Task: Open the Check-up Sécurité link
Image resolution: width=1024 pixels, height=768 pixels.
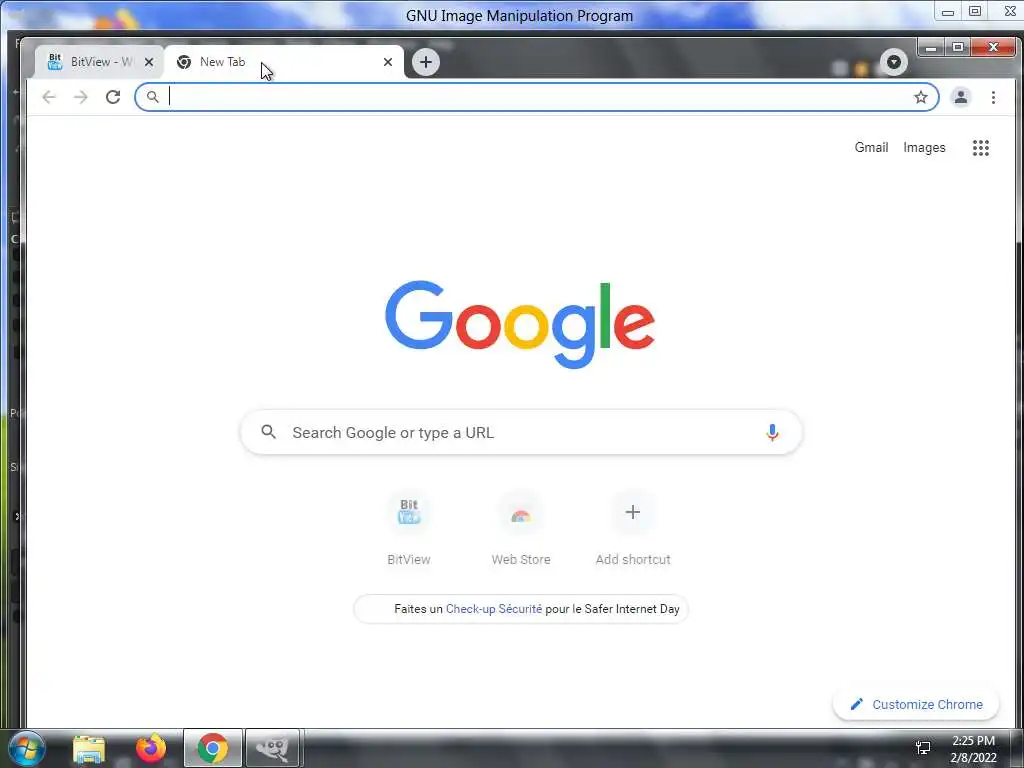Action: 494,609
